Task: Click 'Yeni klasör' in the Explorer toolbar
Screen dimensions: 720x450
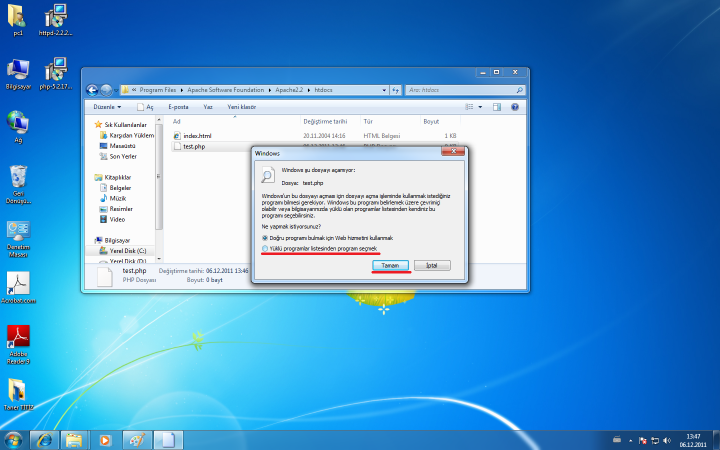Action: (242, 106)
